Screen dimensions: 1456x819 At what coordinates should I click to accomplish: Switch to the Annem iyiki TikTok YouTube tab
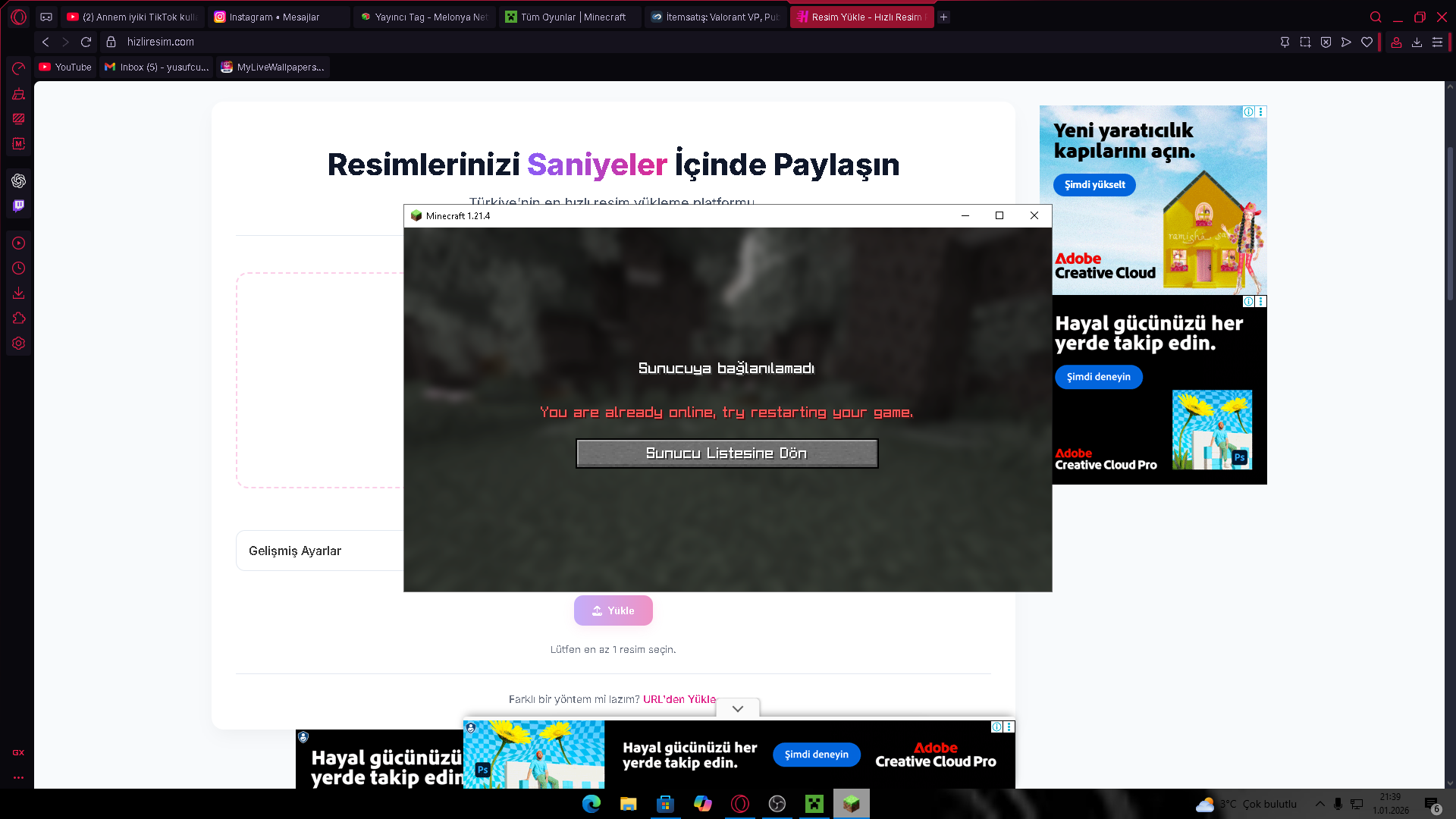pos(133,17)
